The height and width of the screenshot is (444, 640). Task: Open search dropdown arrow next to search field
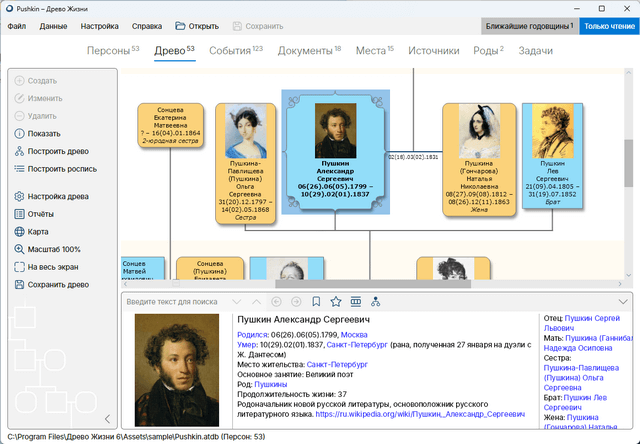(x=236, y=301)
